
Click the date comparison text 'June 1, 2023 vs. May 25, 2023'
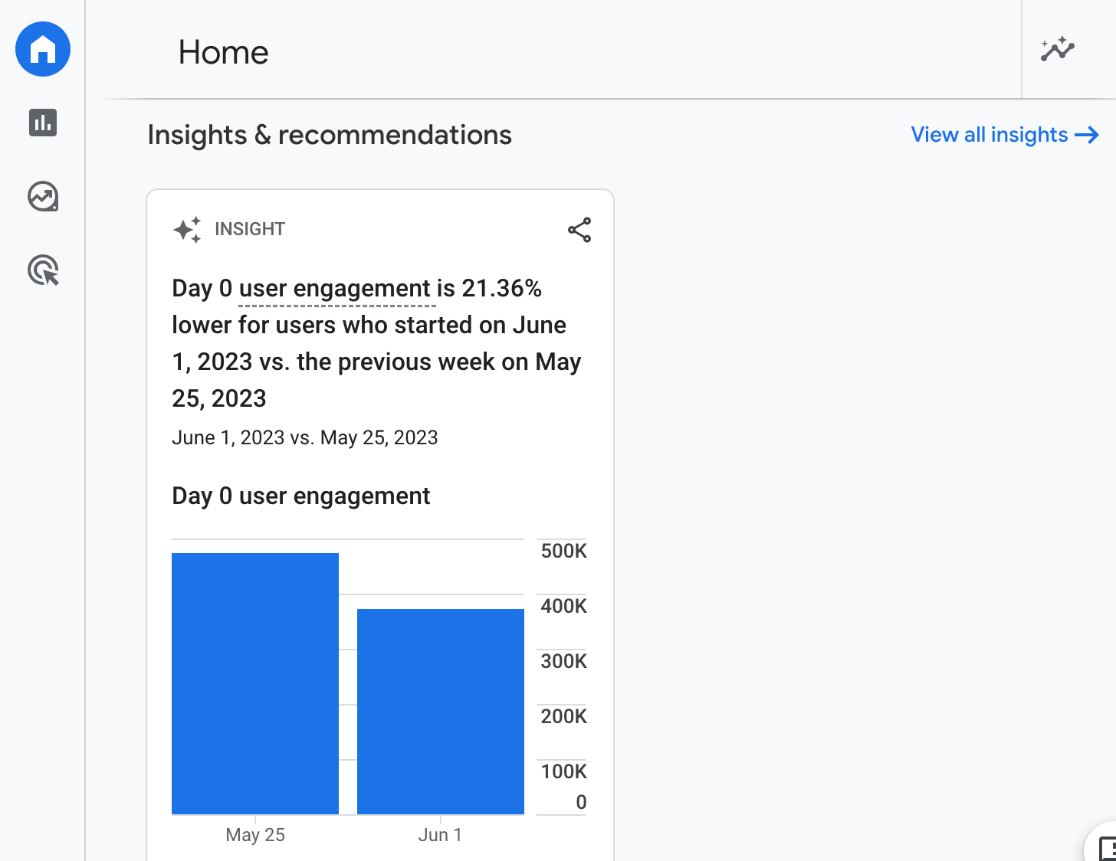coord(303,437)
